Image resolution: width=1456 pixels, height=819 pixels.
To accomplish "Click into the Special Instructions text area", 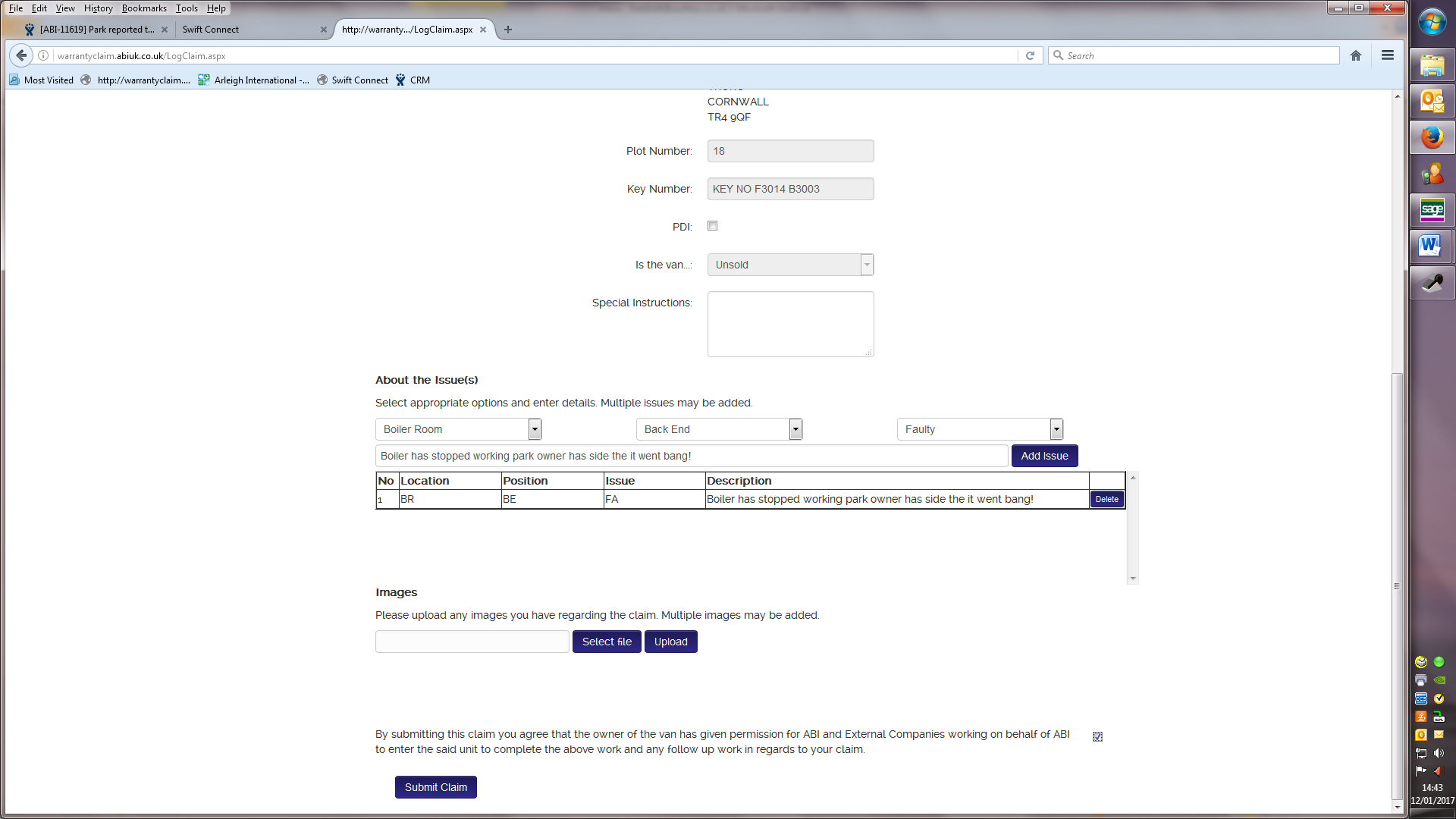I will [789, 324].
